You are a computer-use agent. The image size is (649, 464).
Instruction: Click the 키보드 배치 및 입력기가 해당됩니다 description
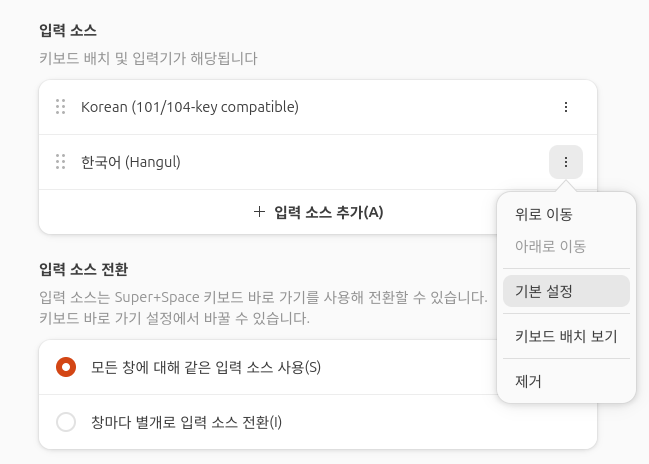(x=147, y=58)
